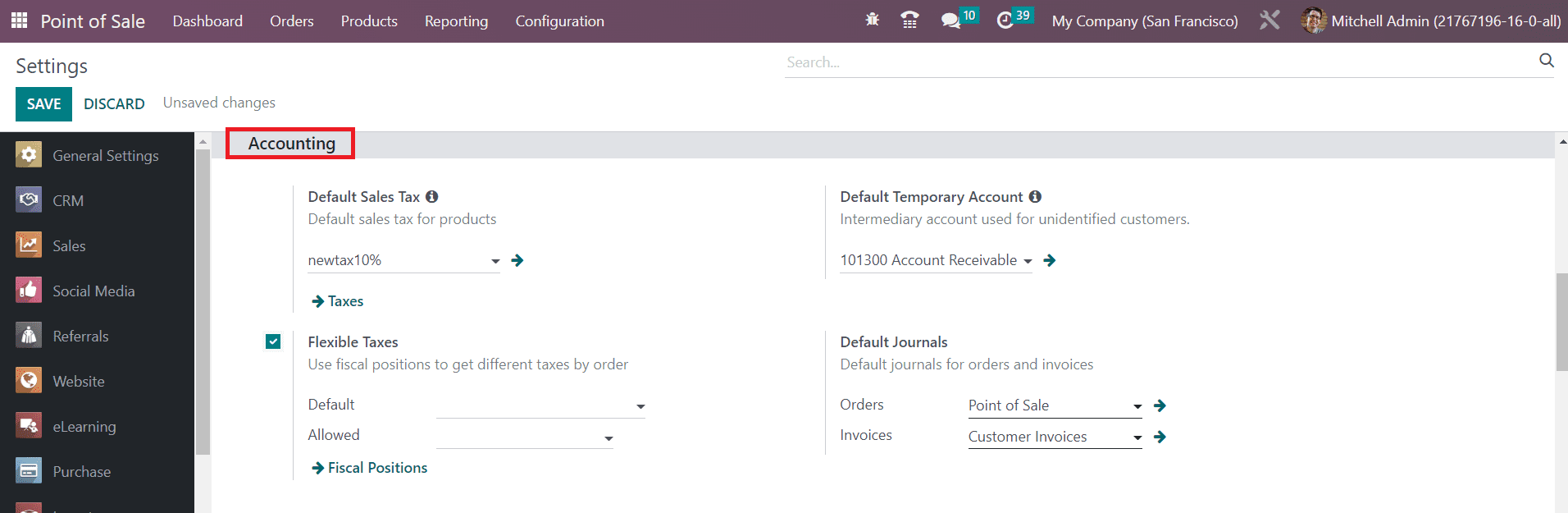Click the Sales chart icon
Viewport: 1568px width, 513px height.
(x=29, y=245)
